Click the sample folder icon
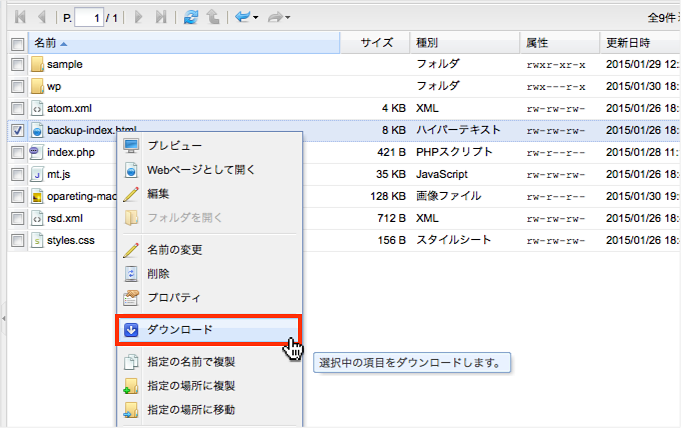Viewport: 681px width, 428px height. pyautogui.click(x=37, y=64)
